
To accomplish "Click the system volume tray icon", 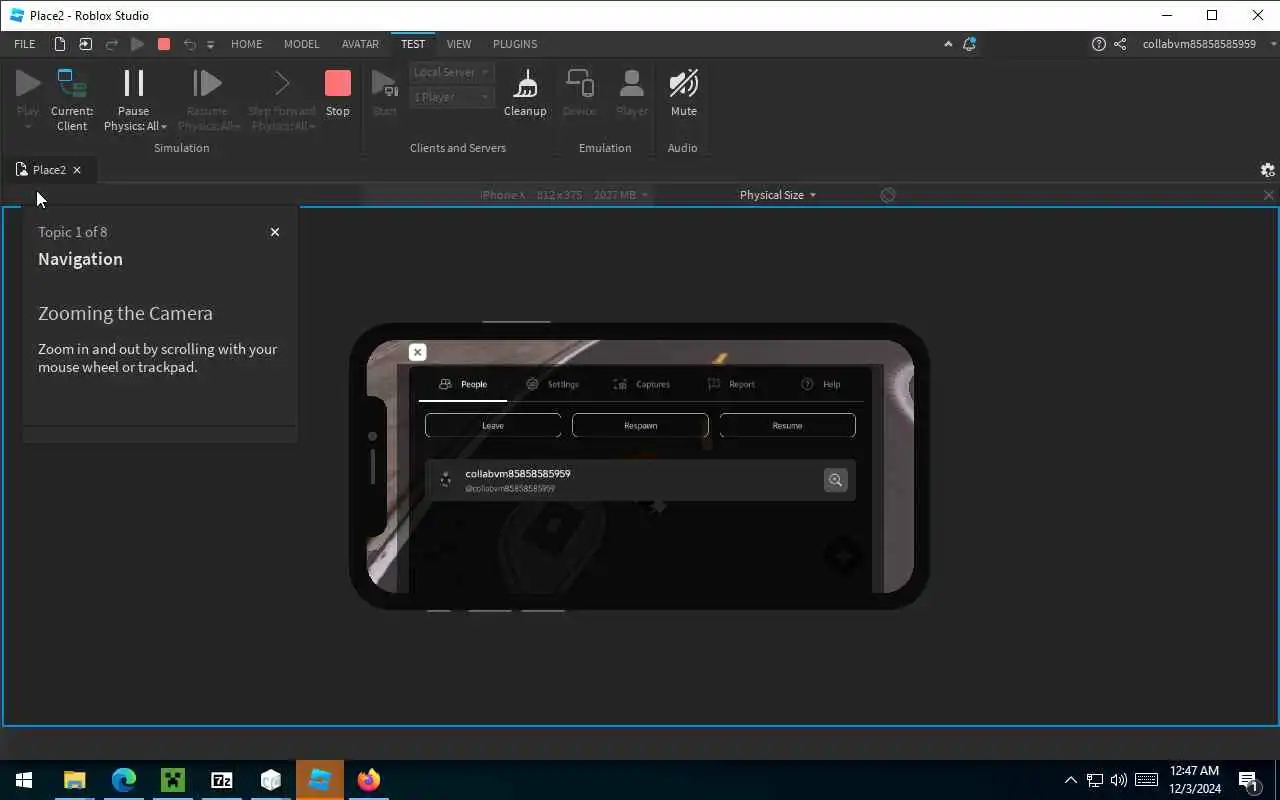I will coord(1119,780).
